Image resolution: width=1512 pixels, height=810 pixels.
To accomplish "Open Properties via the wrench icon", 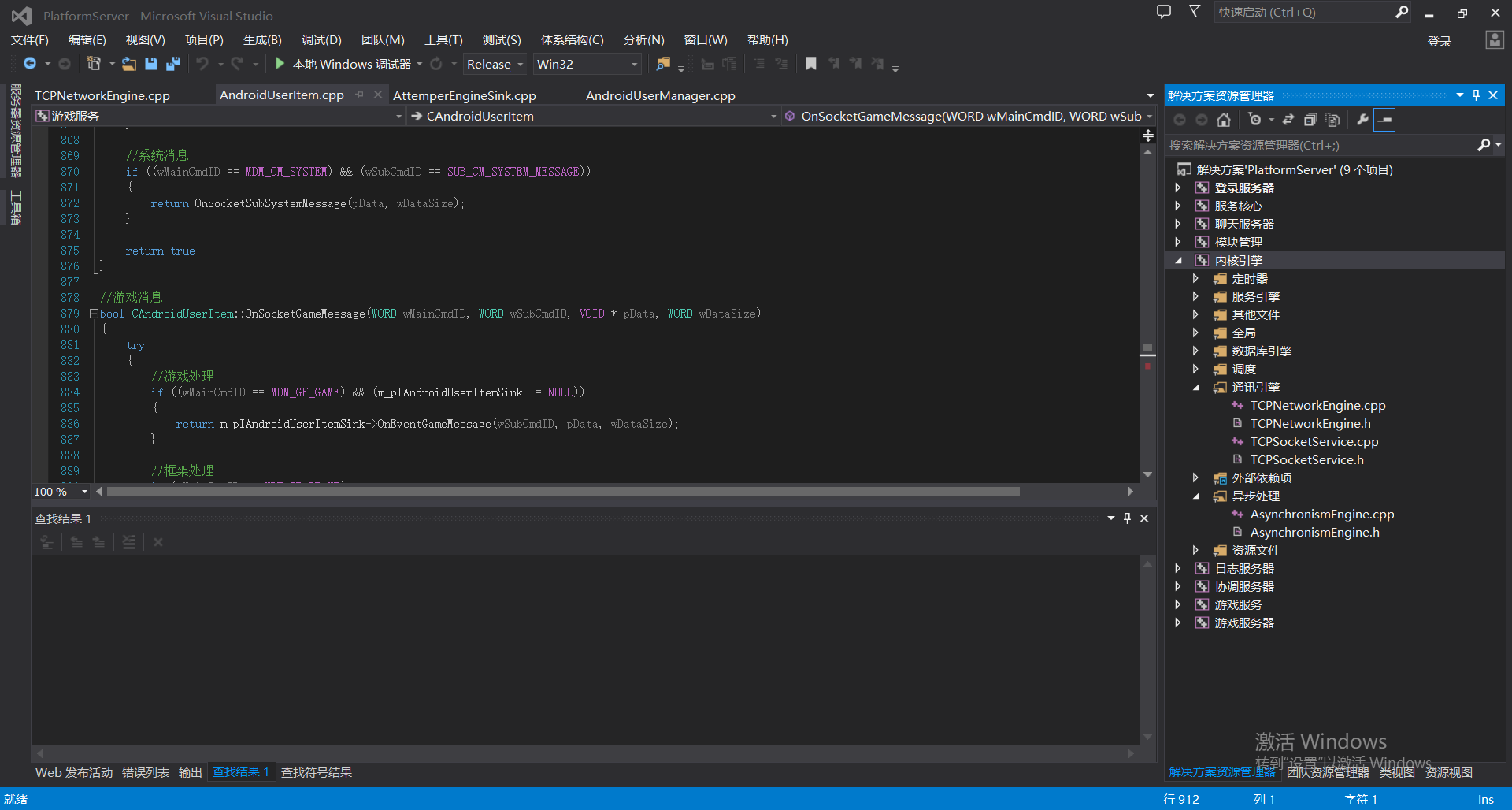I will tap(1362, 120).
